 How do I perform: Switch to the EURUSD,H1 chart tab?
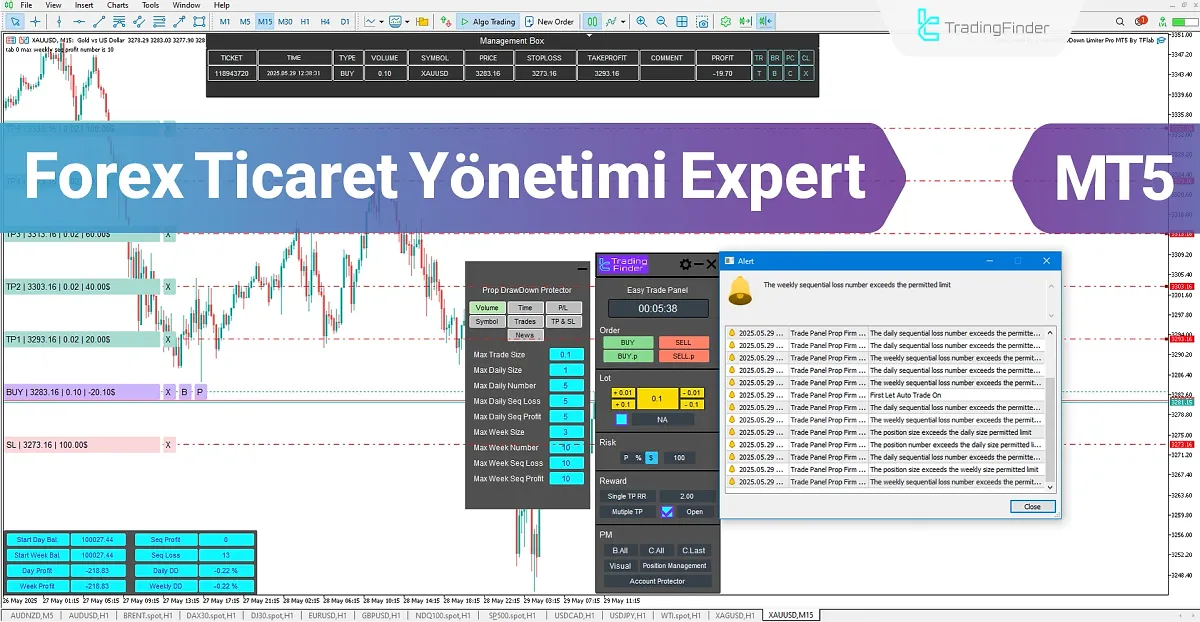click(326, 616)
